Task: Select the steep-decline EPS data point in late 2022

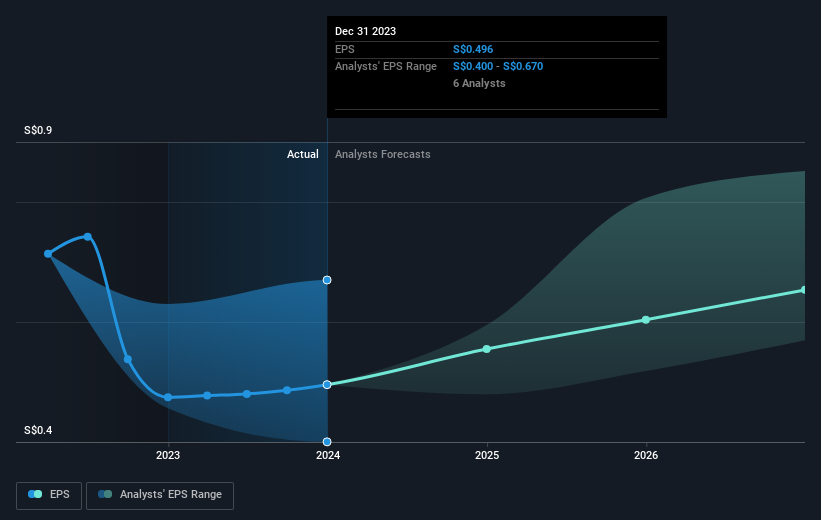Action: [x=128, y=359]
